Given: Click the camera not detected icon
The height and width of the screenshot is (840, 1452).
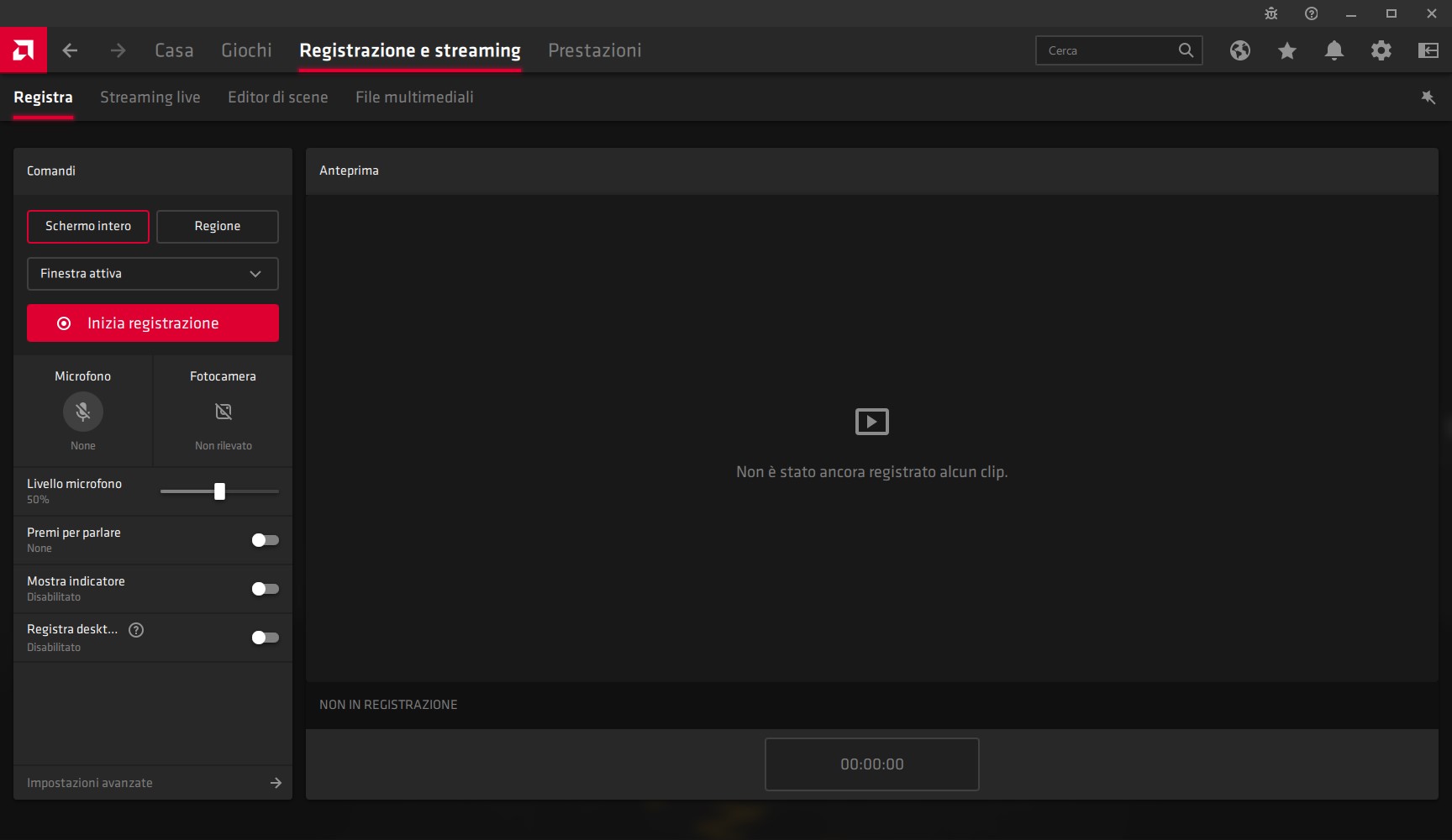Looking at the screenshot, I should tap(223, 412).
